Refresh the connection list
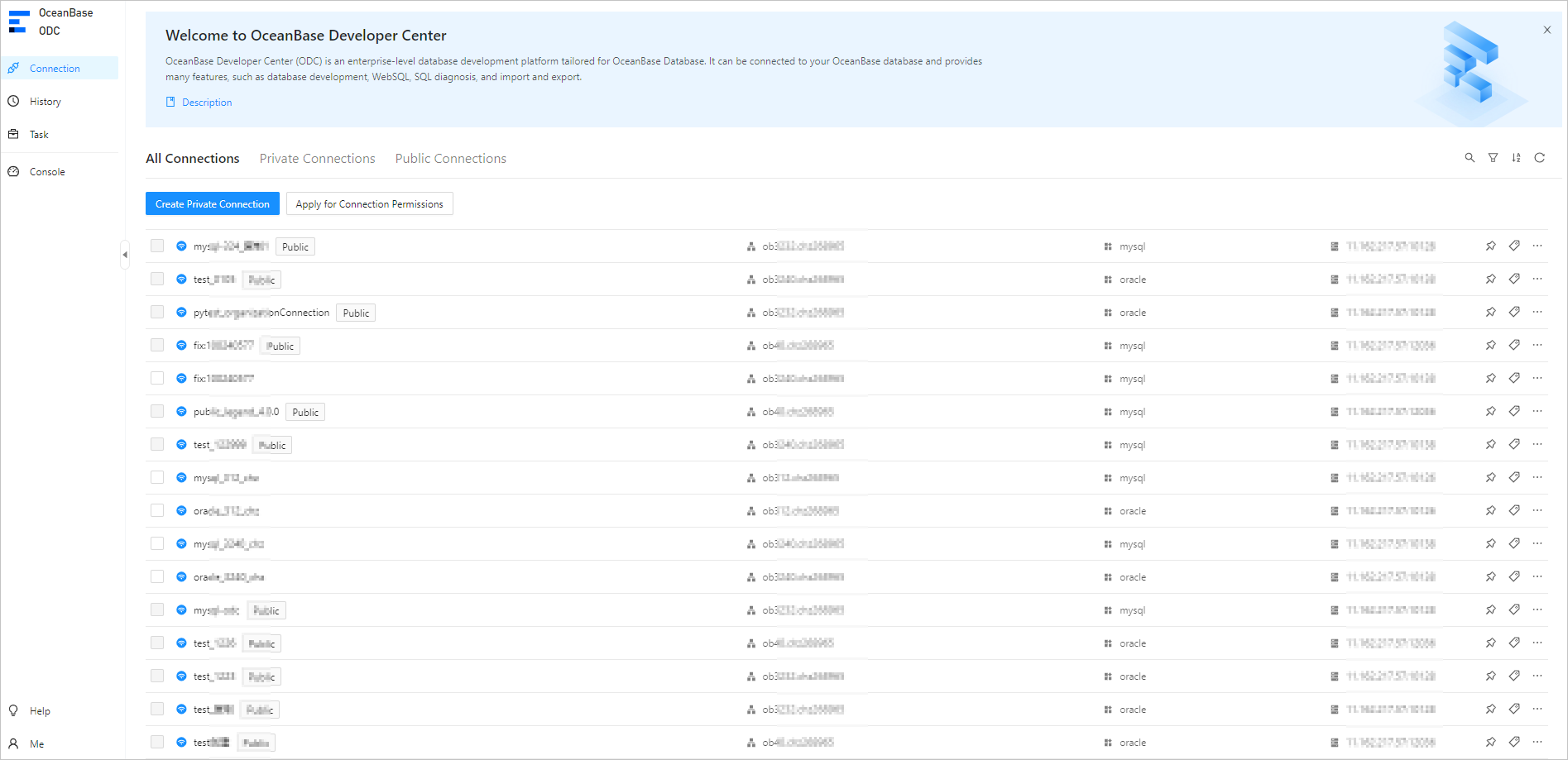 (x=1539, y=158)
